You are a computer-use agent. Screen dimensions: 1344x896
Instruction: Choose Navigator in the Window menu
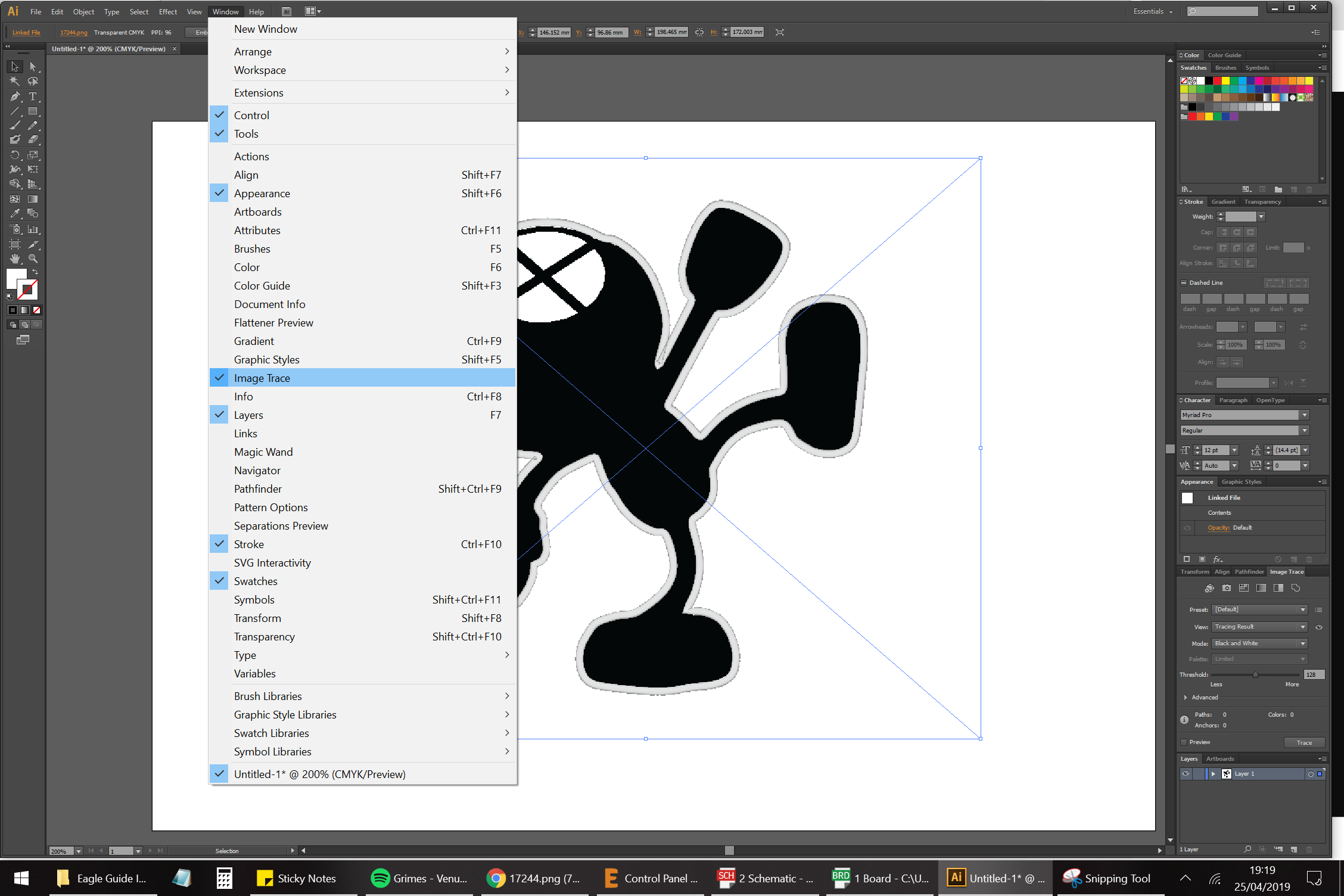[362, 471]
